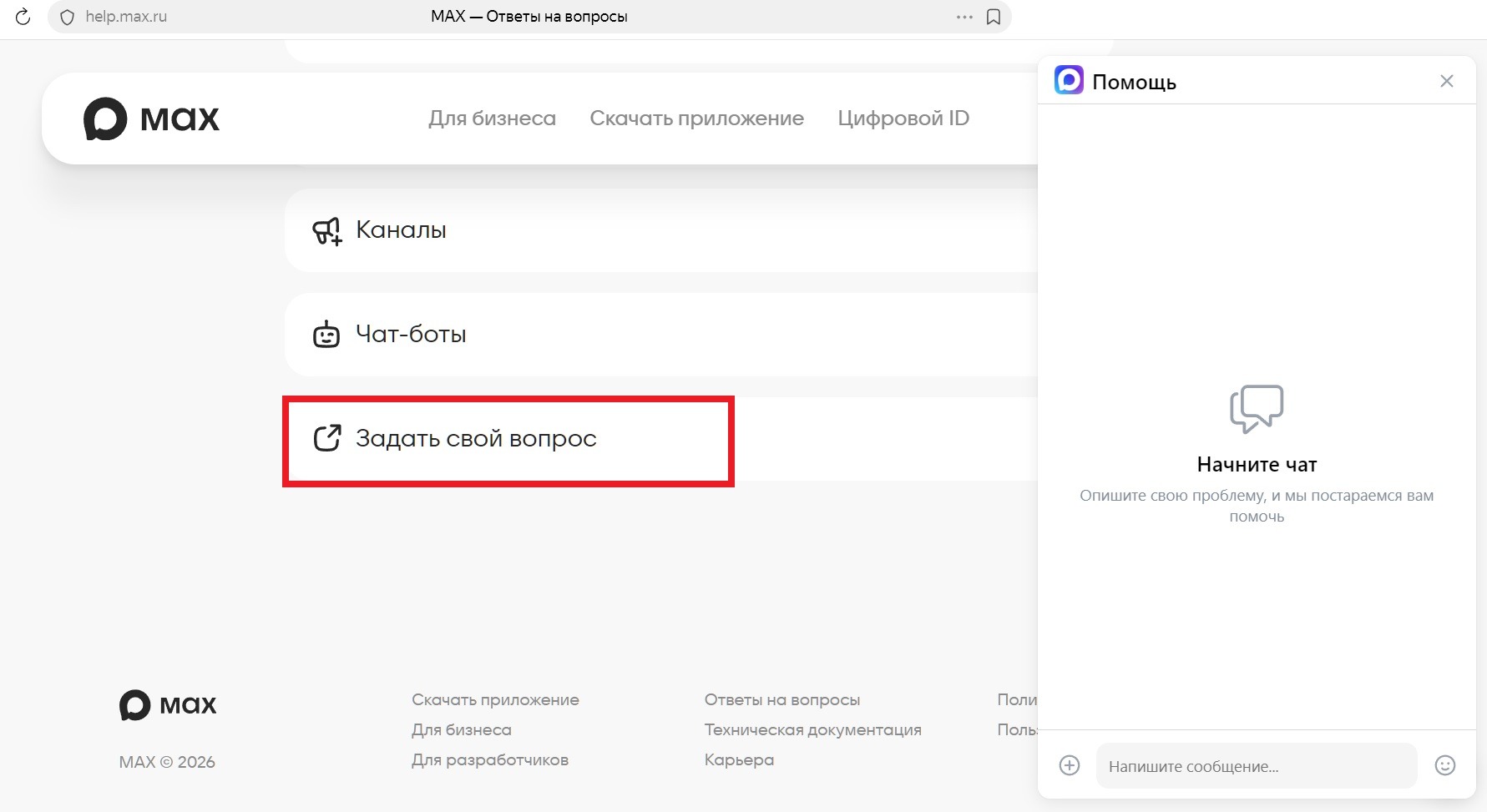The width and height of the screenshot is (1487, 812).
Task: Click the MAX logo in header
Action: pyautogui.click(x=151, y=119)
